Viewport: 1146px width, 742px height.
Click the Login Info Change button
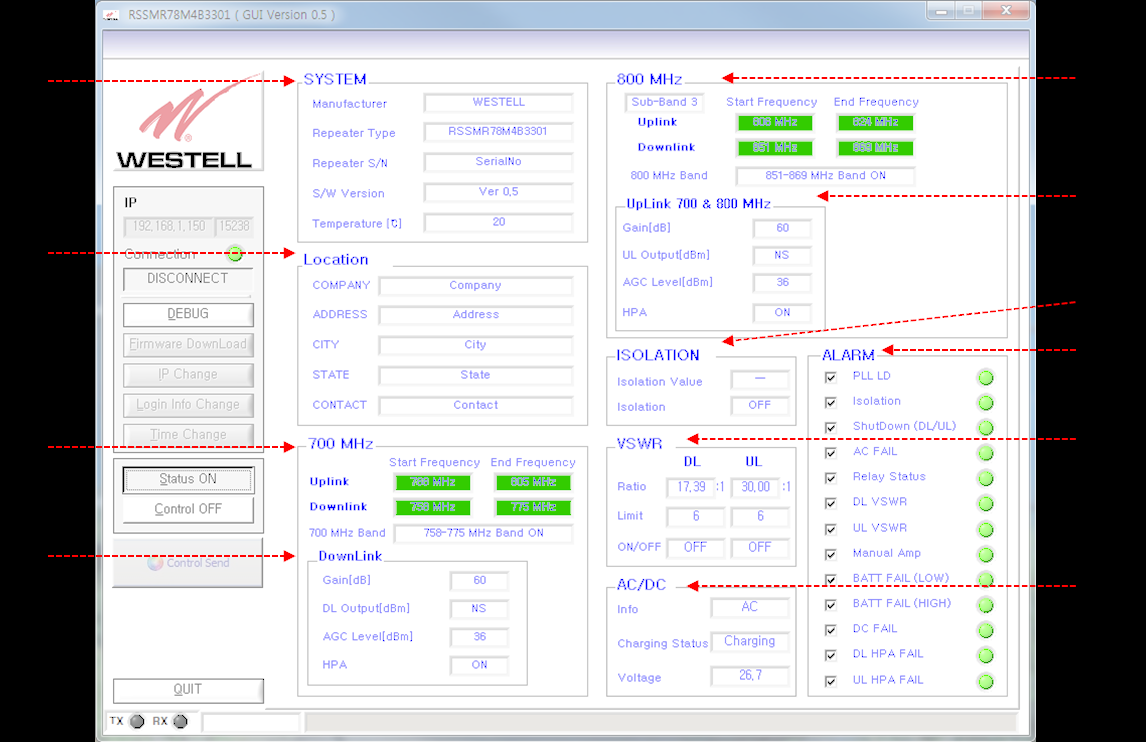pyautogui.click(x=188, y=405)
